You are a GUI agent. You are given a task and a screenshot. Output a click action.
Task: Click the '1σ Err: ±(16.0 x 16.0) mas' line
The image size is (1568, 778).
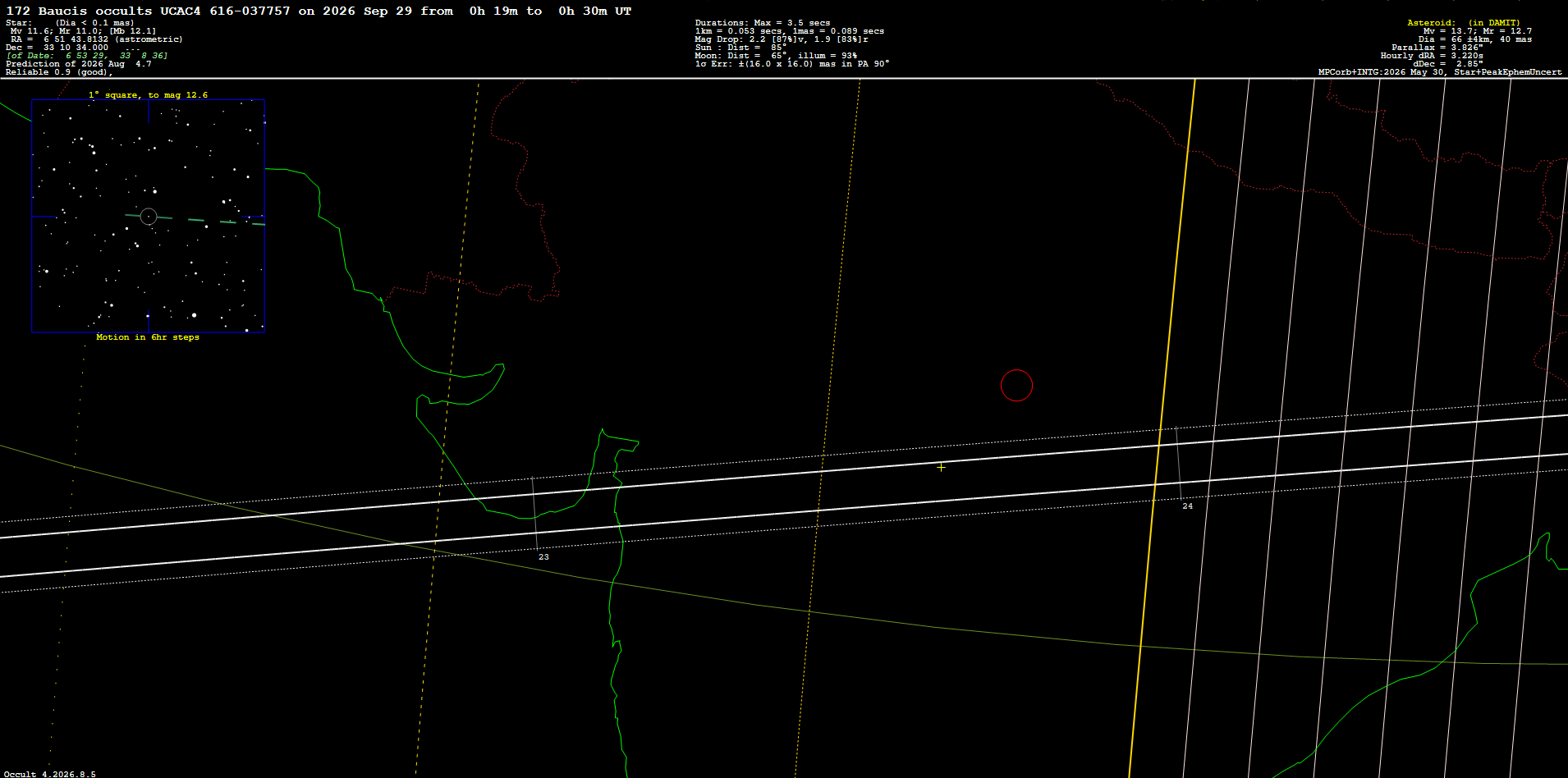792,64
